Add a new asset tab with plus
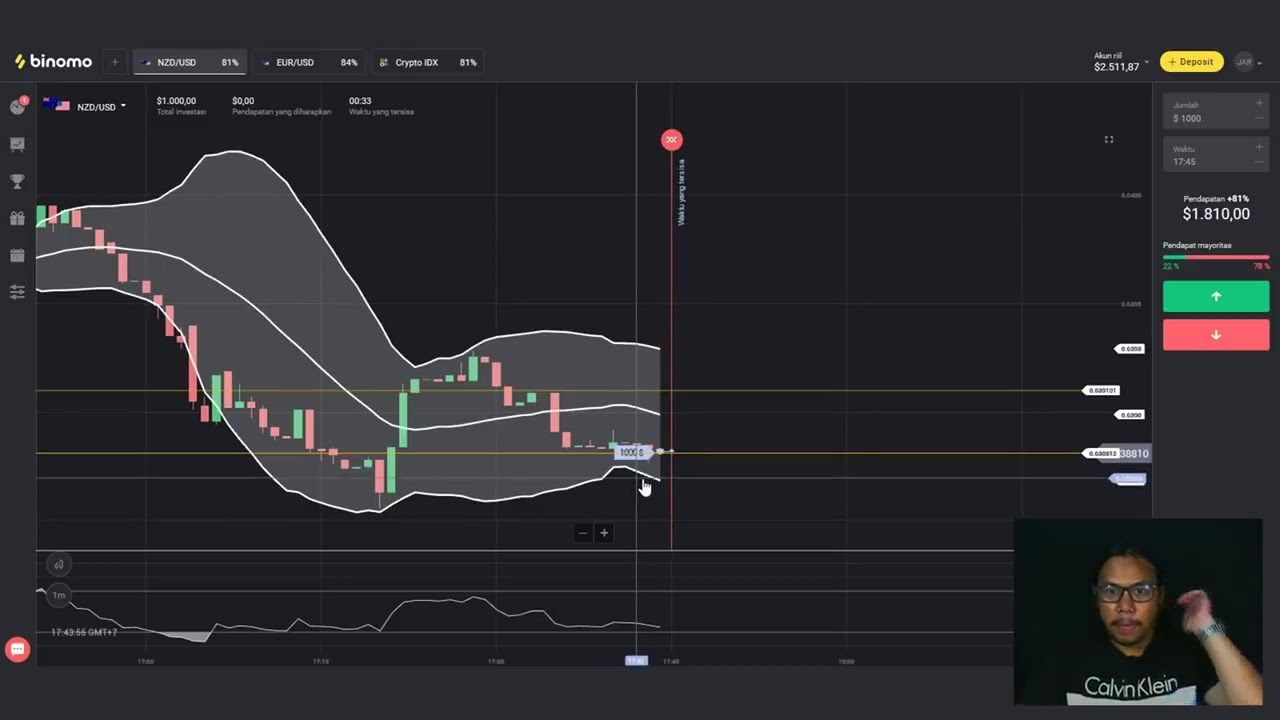The height and width of the screenshot is (720, 1280). click(x=115, y=62)
